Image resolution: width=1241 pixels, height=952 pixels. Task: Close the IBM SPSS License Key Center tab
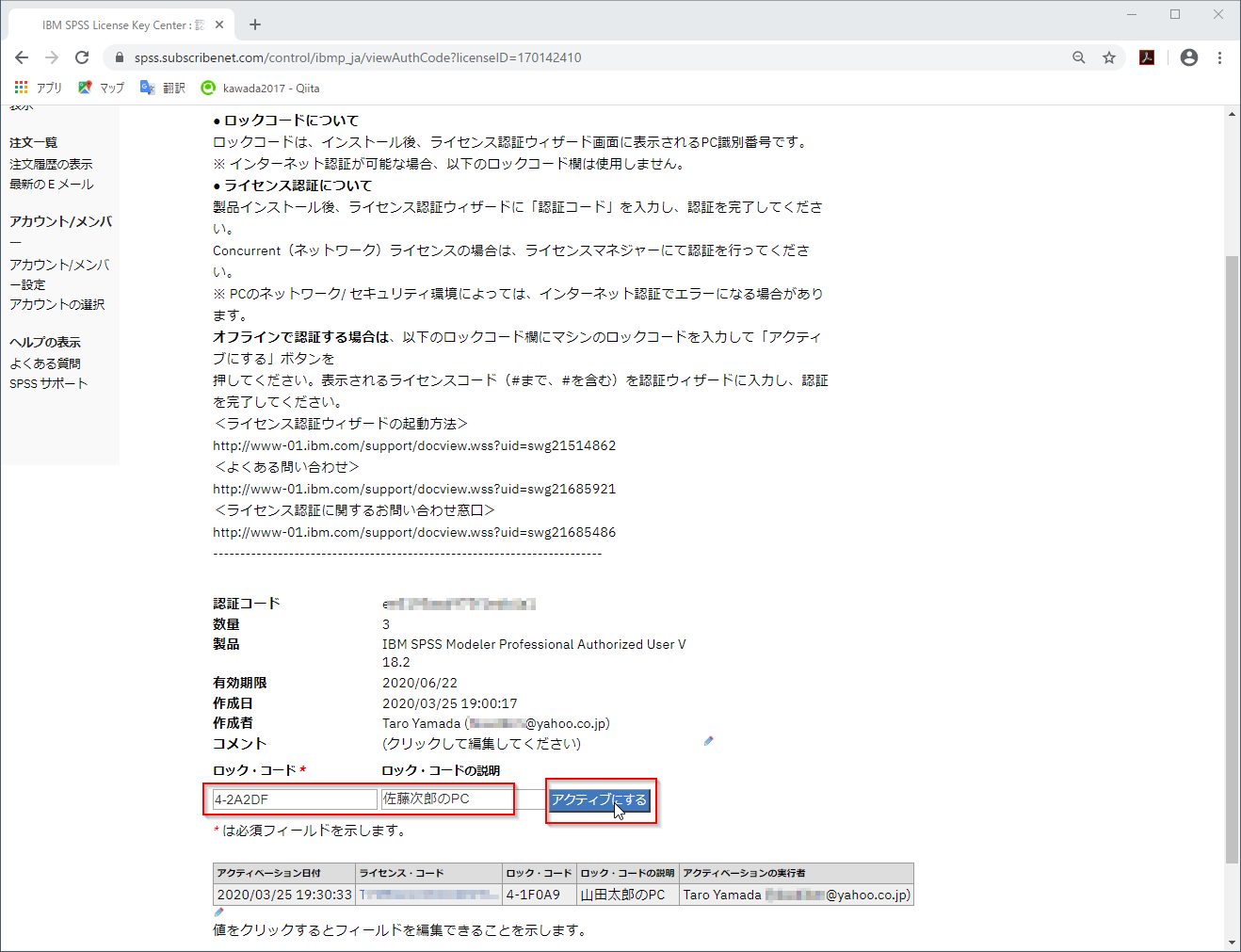tap(220, 24)
